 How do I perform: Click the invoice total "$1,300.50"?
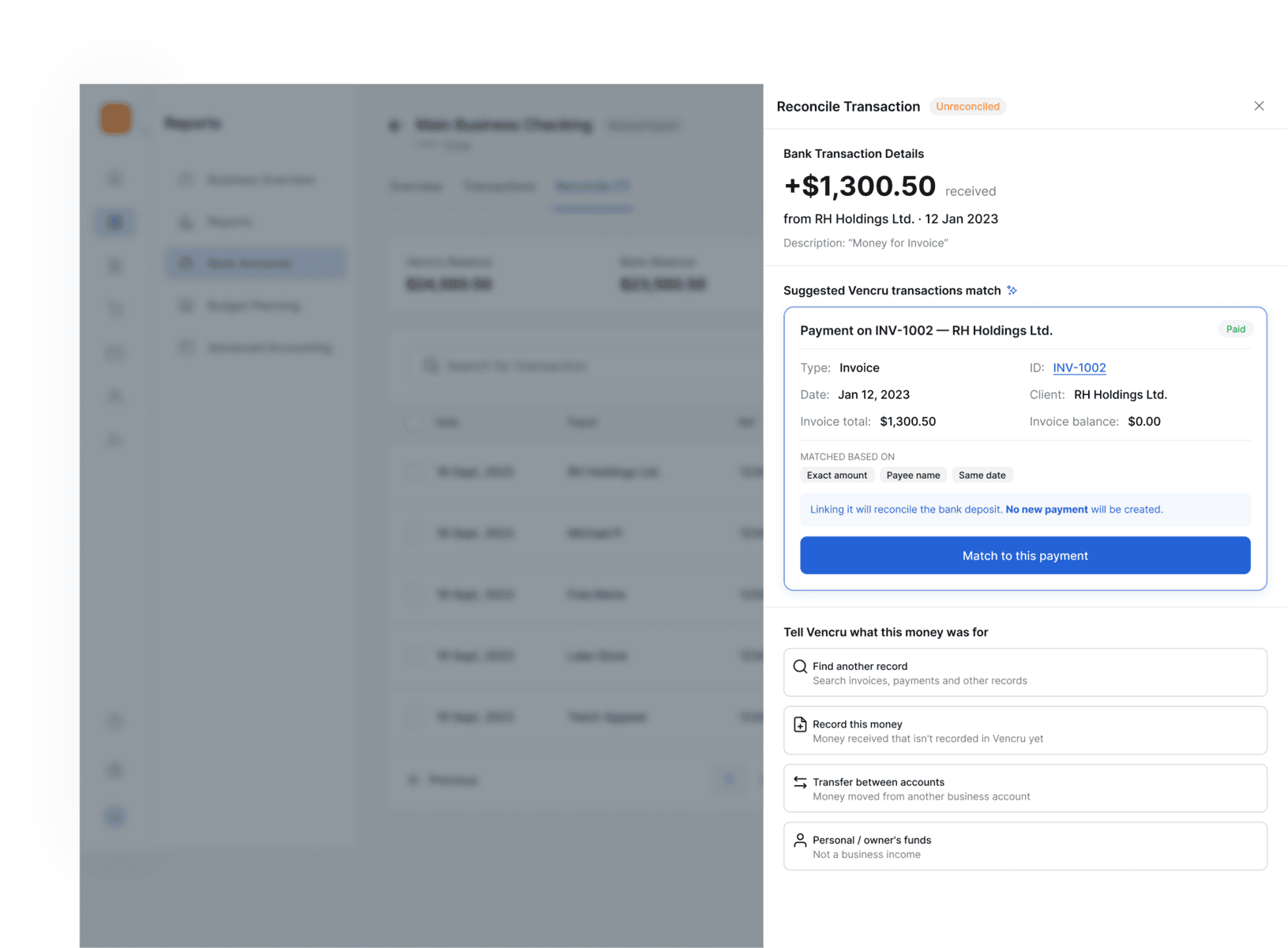(x=908, y=421)
